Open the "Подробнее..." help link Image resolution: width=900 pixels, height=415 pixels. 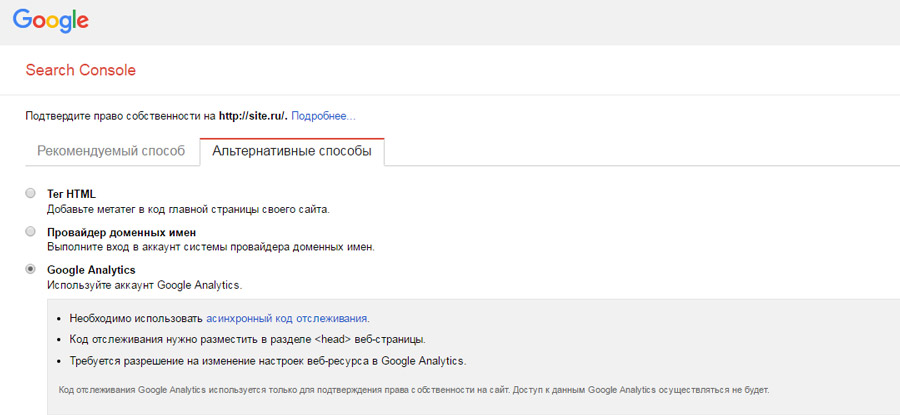(323, 116)
